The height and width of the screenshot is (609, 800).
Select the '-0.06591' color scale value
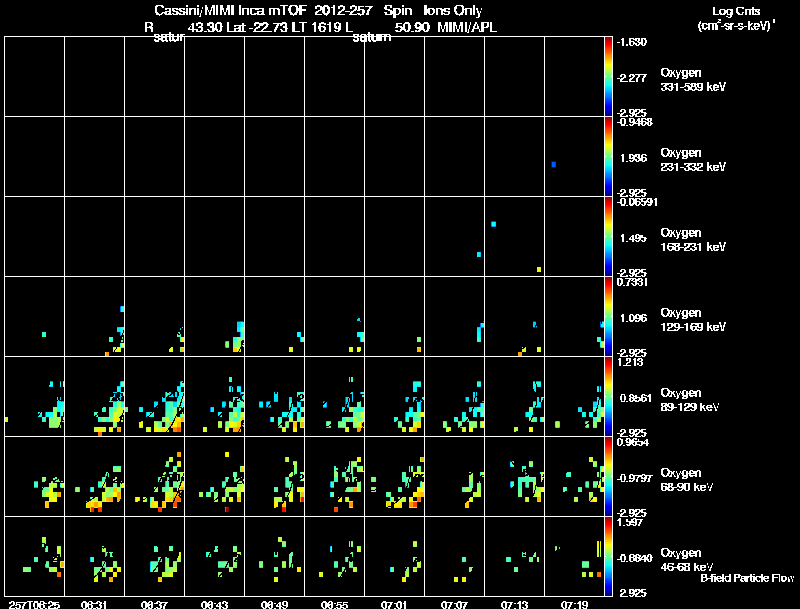(636, 202)
